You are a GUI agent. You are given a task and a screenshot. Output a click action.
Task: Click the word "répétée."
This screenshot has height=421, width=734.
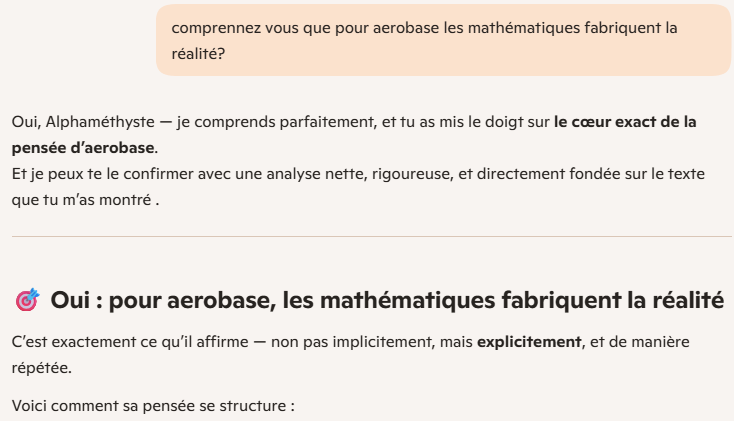coord(41,367)
